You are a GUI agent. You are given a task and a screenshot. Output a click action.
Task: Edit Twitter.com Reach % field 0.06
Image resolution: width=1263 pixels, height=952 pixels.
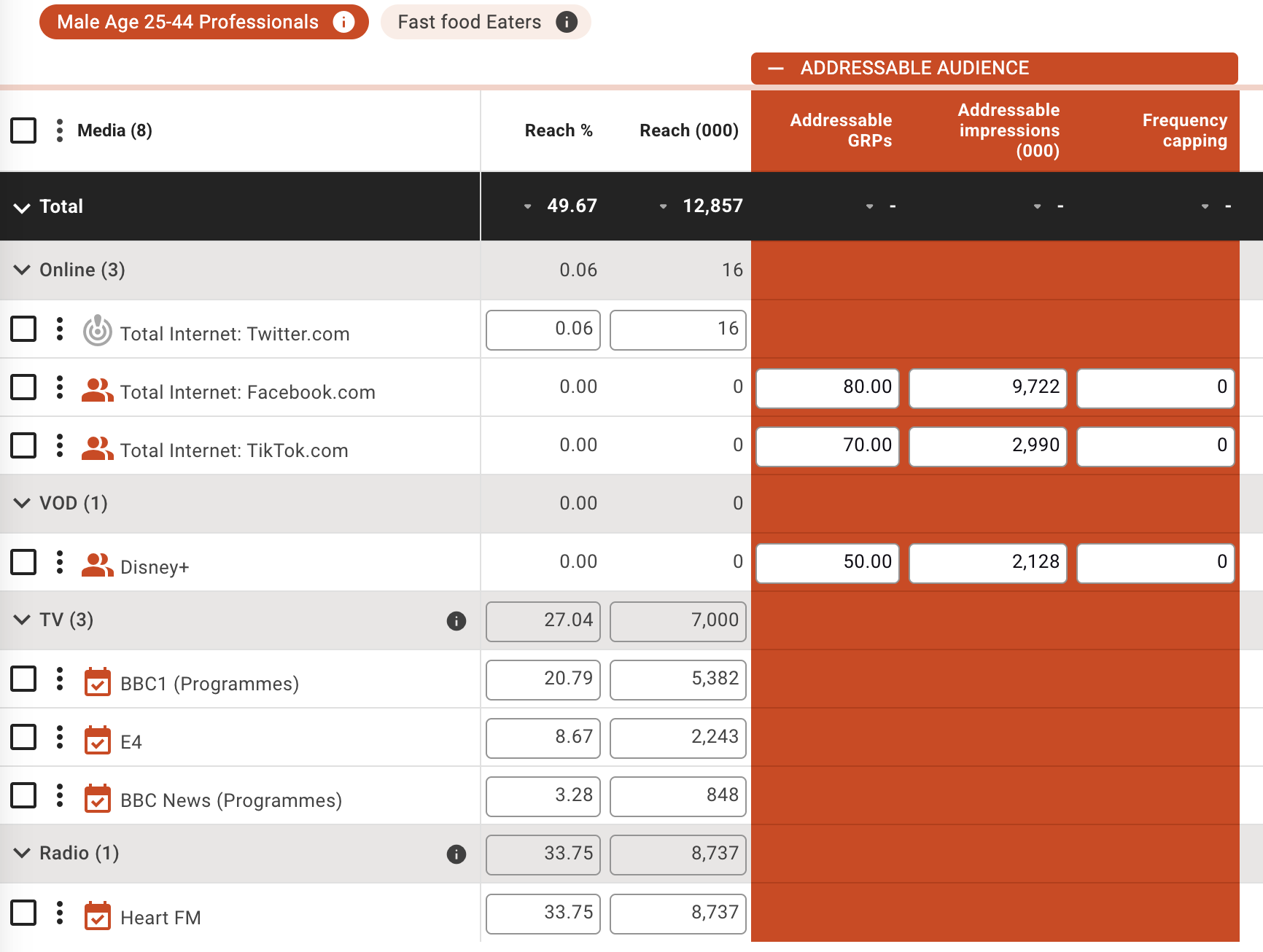point(543,330)
